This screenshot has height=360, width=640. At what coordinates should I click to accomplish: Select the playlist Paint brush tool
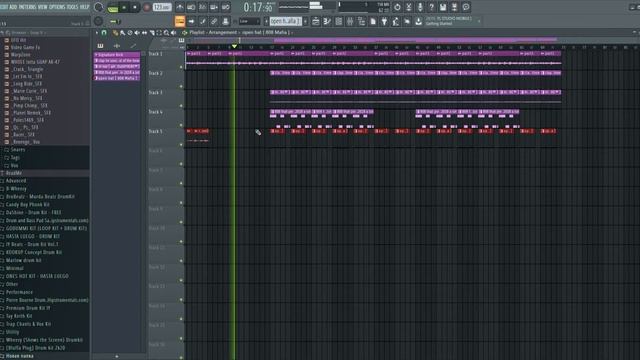click(x=122, y=33)
